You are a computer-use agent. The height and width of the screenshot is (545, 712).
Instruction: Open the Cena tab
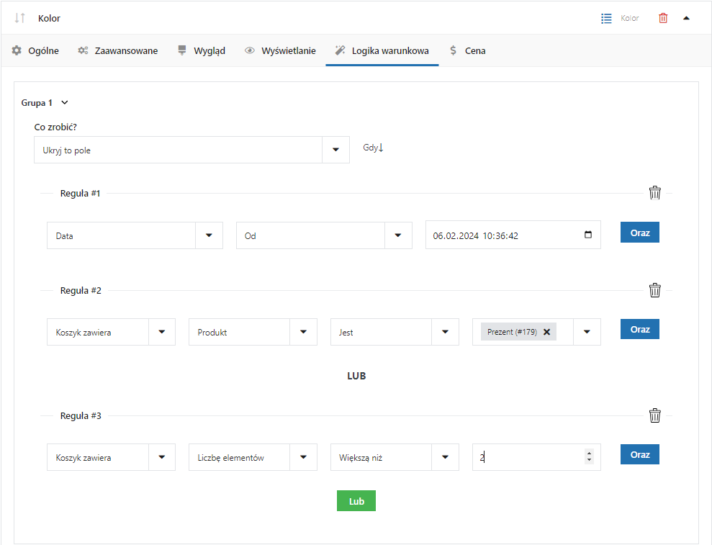click(x=467, y=50)
